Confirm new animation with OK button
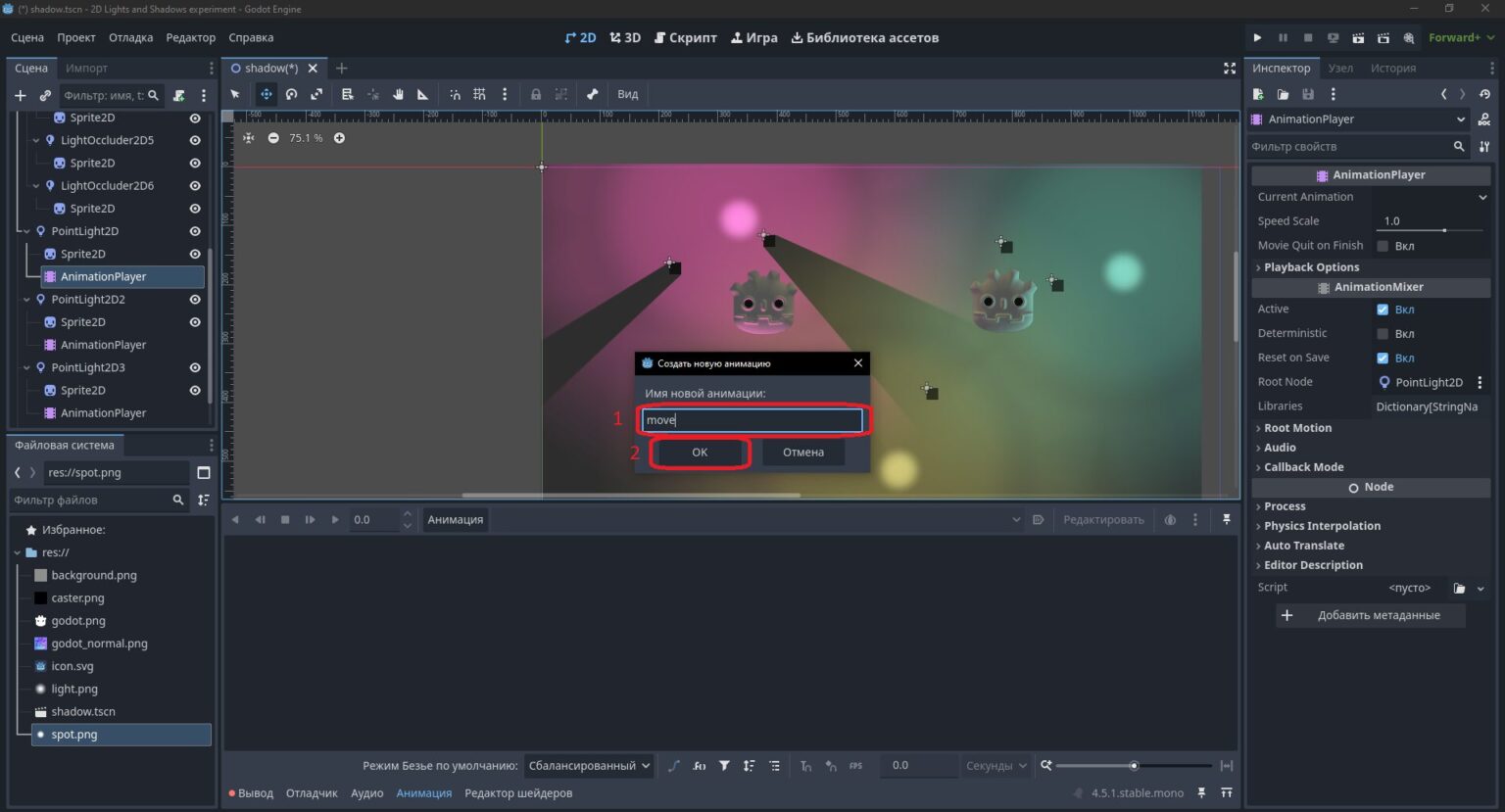The height and width of the screenshot is (812, 1505). 700,453
